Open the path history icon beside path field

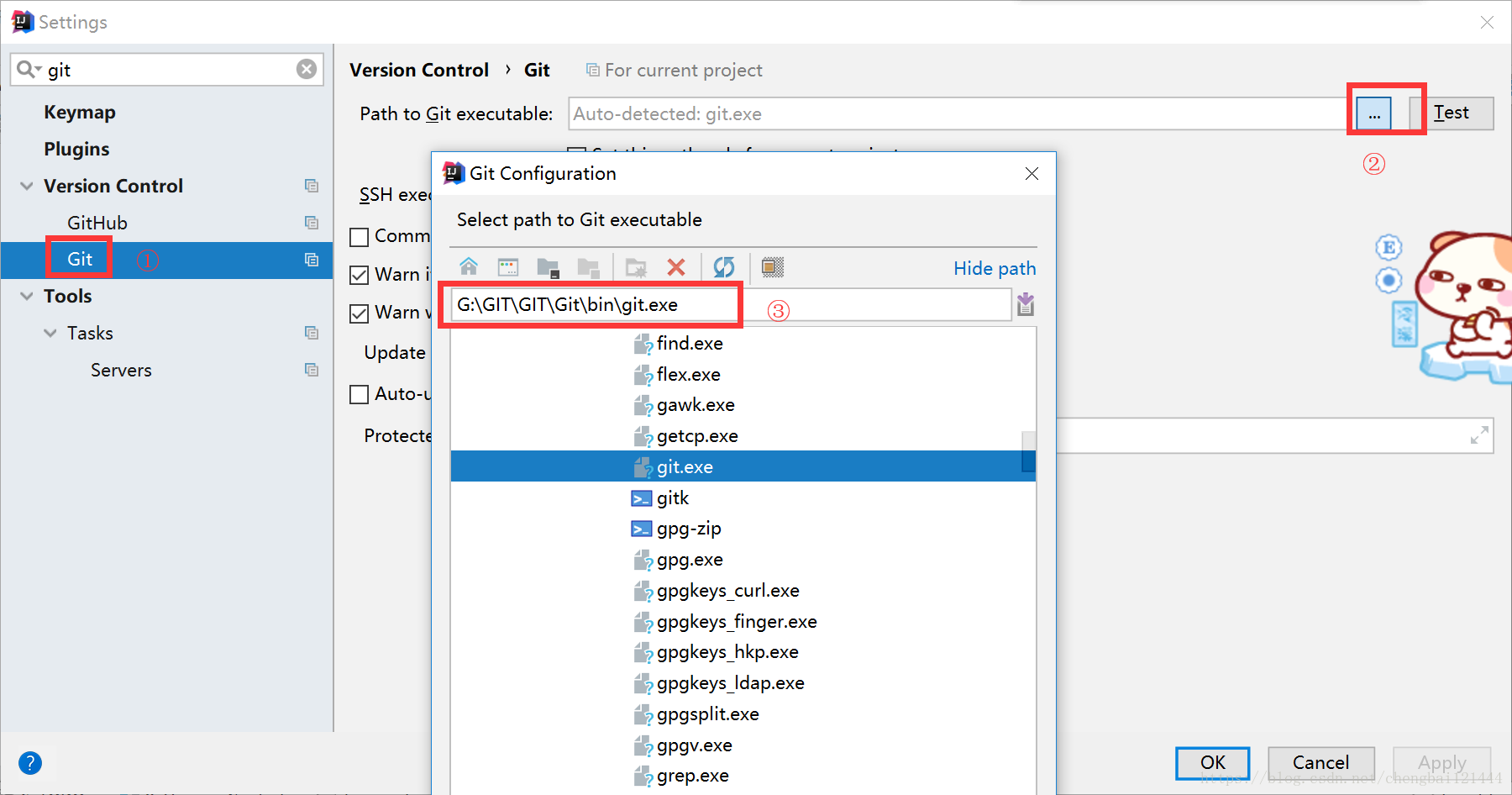coord(1026,304)
